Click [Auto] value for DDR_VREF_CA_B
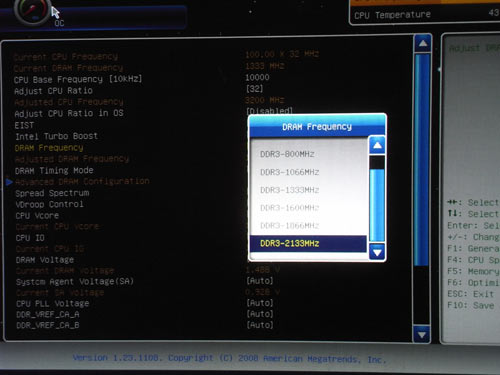 (x=260, y=325)
